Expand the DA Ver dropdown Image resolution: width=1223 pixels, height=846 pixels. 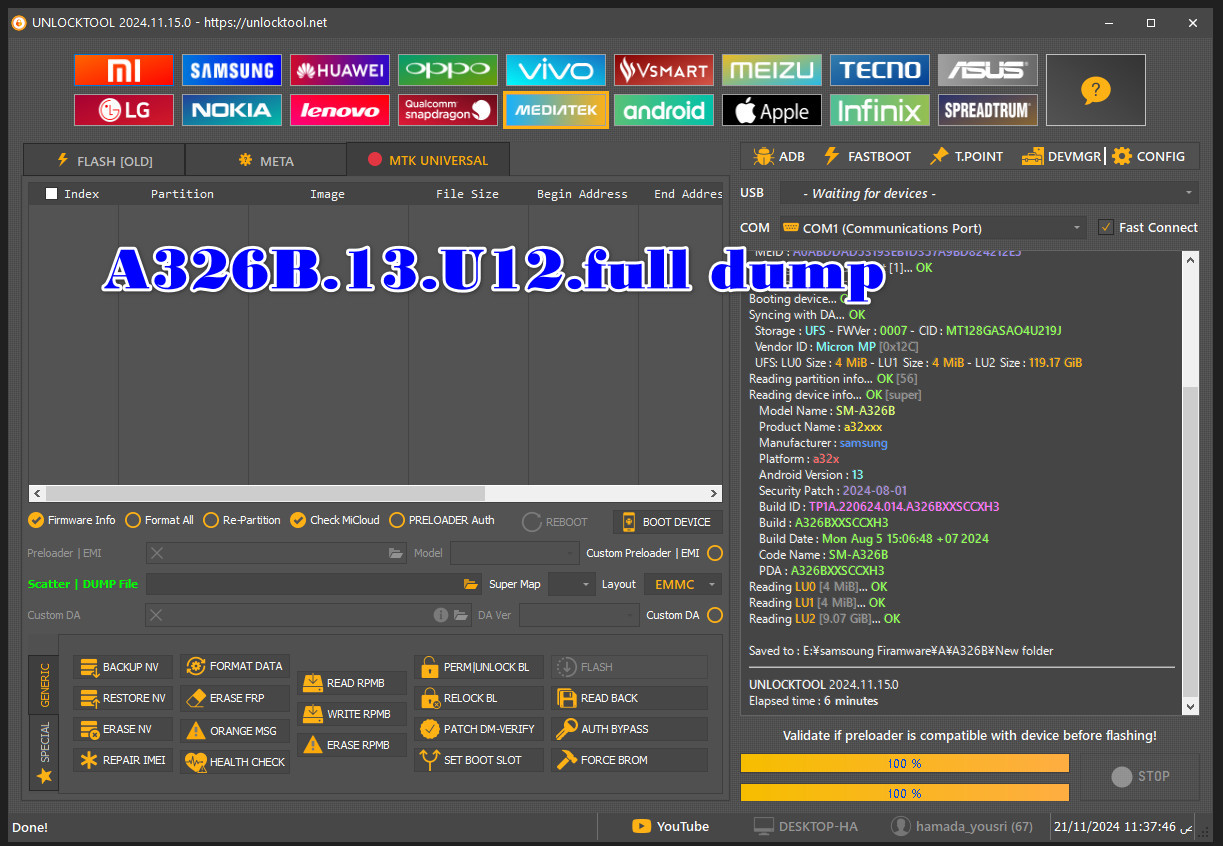point(579,615)
